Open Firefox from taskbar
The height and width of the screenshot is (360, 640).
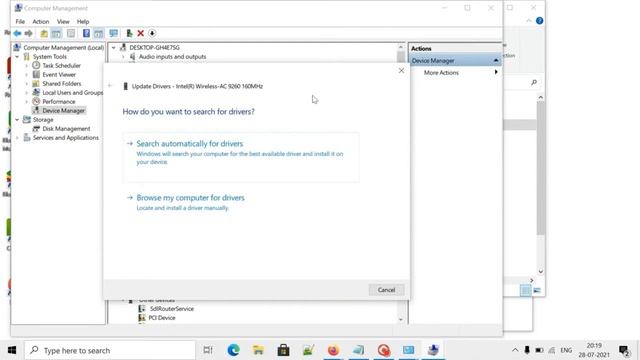coord(333,350)
